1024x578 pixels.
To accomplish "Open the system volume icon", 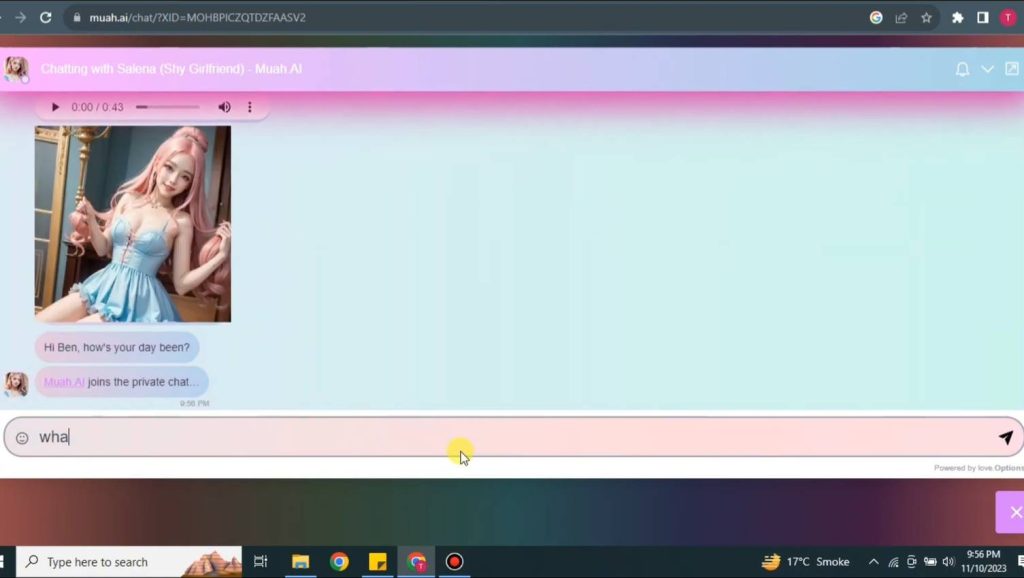I will [x=949, y=562].
